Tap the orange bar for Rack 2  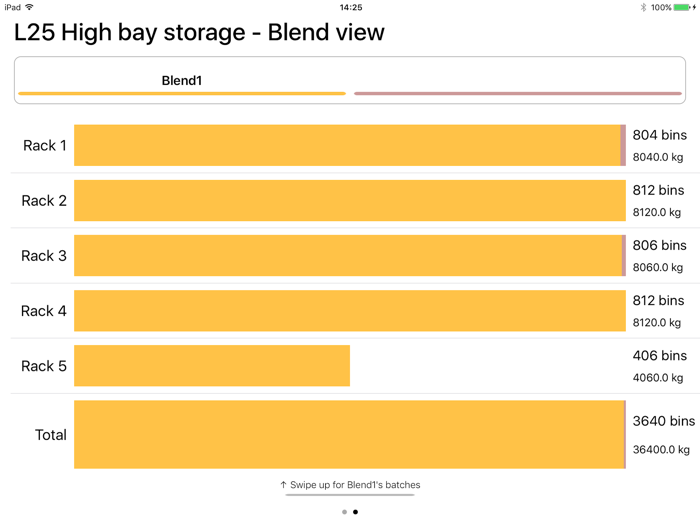pos(349,200)
